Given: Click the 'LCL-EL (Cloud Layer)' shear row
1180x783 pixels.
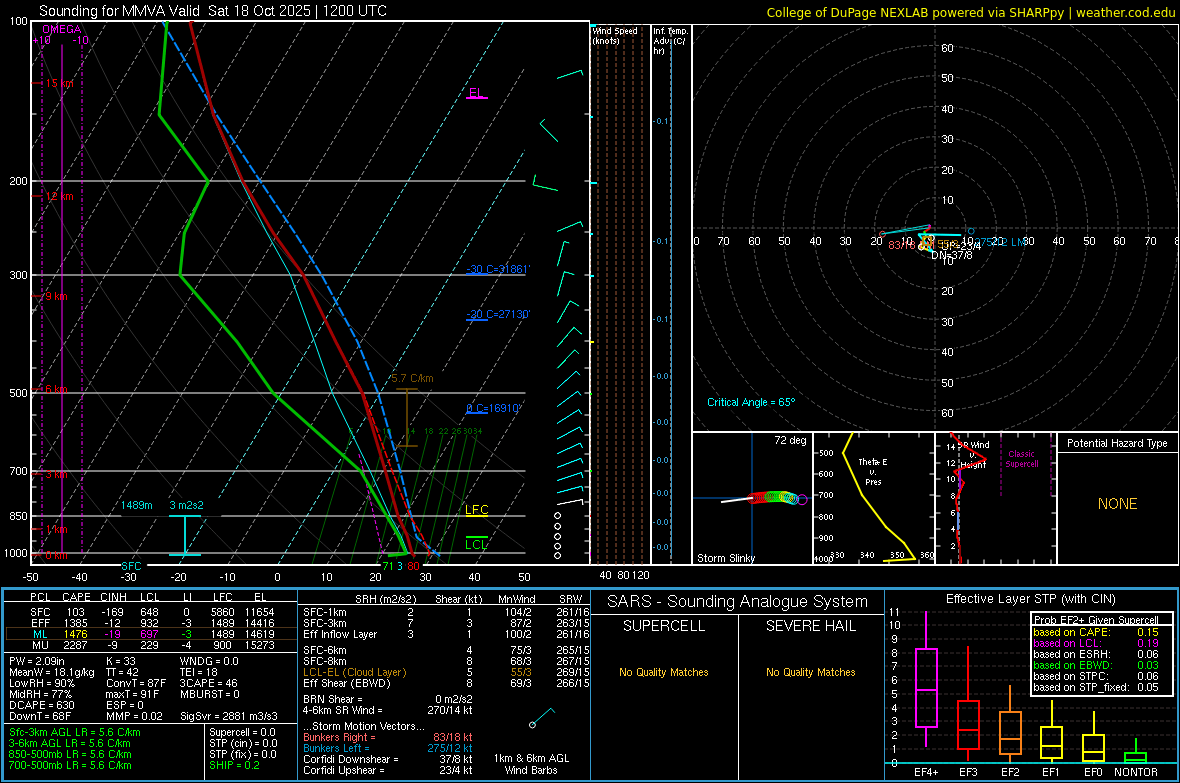Looking at the screenshot, I should point(446,672).
